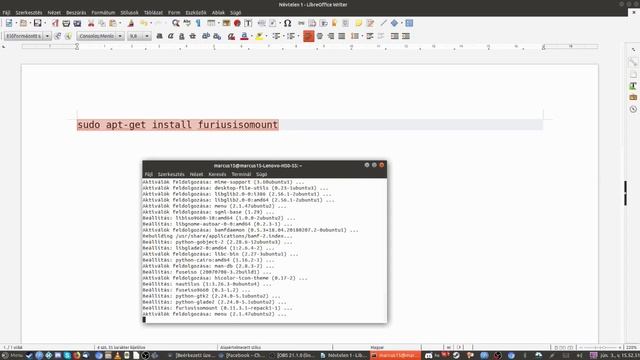Toggle formatting marks pilcrow icon
Image resolution: width=640 pixels, height=360 pixels.
coord(198,23)
